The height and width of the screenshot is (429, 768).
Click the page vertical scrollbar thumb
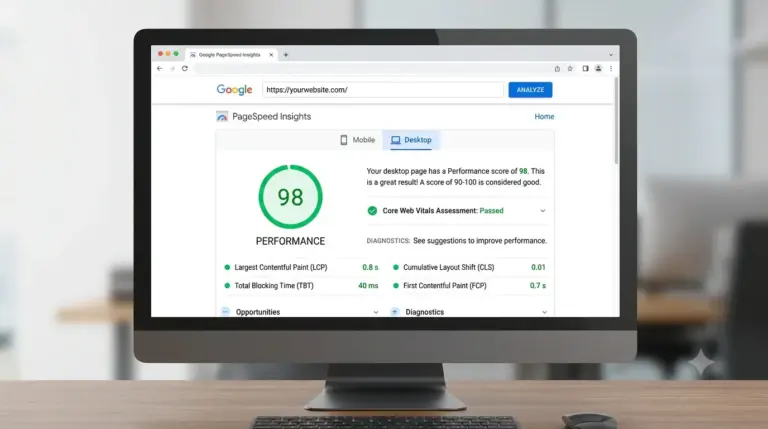point(616,120)
